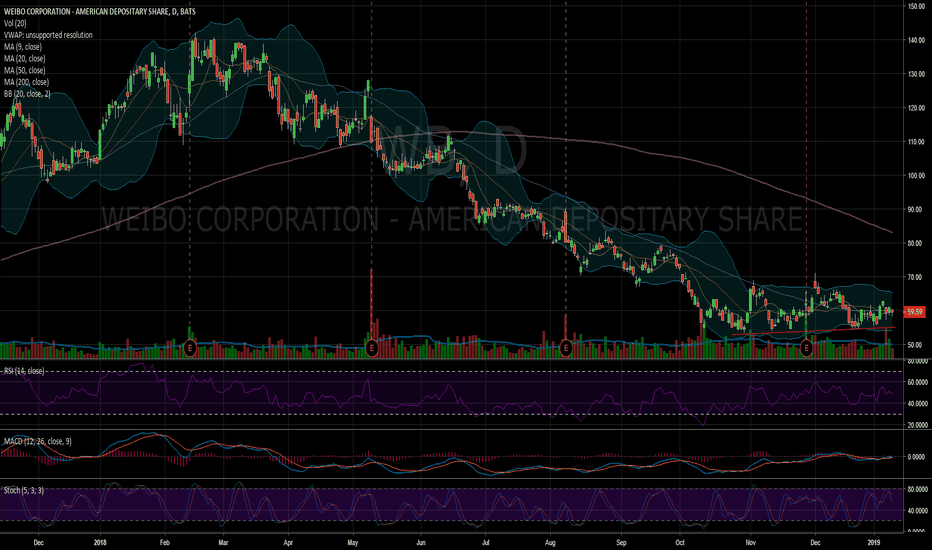The width and height of the screenshot is (932, 550).
Task: Click the 80.0000 Stoch axis label
Action: pyautogui.click(x=918, y=489)
